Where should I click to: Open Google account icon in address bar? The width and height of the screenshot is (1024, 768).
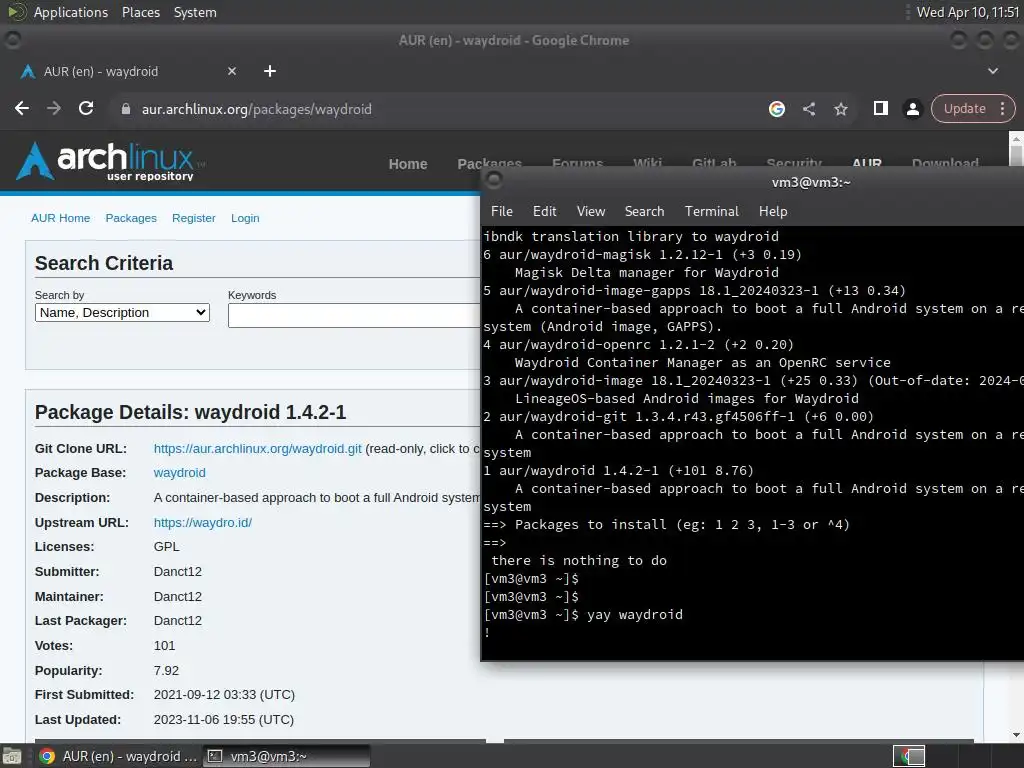[x=776, y=109]
